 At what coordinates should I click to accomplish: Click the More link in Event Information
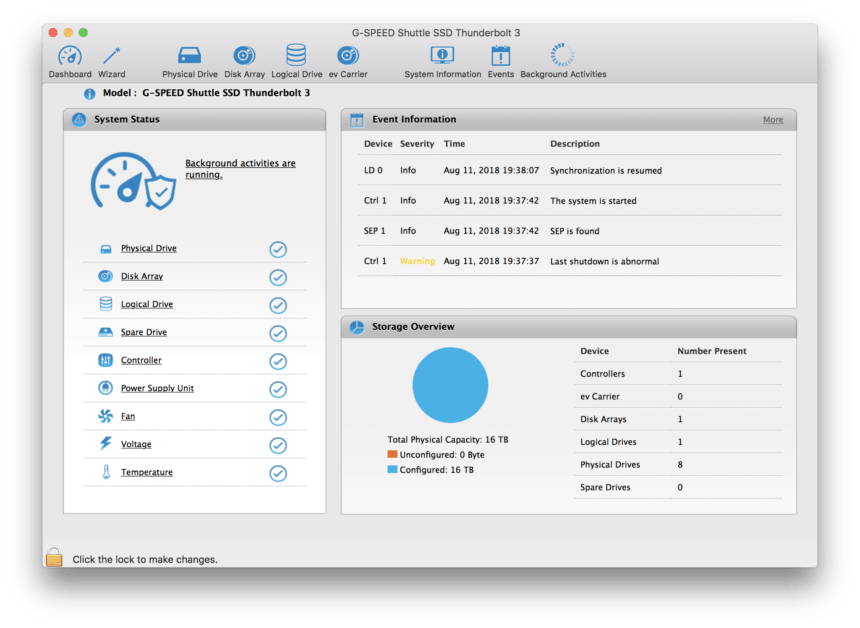tap(772, 120)
